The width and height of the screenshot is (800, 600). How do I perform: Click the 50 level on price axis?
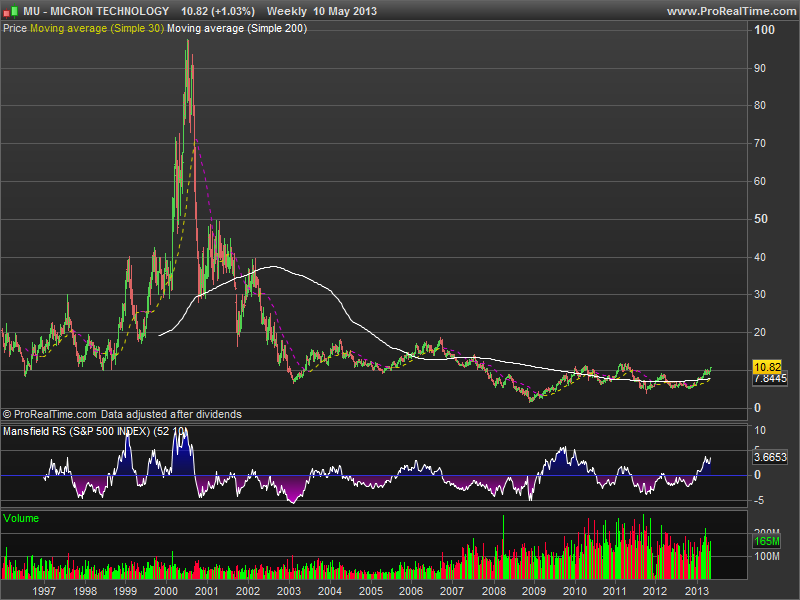click(x=761, y=219)
